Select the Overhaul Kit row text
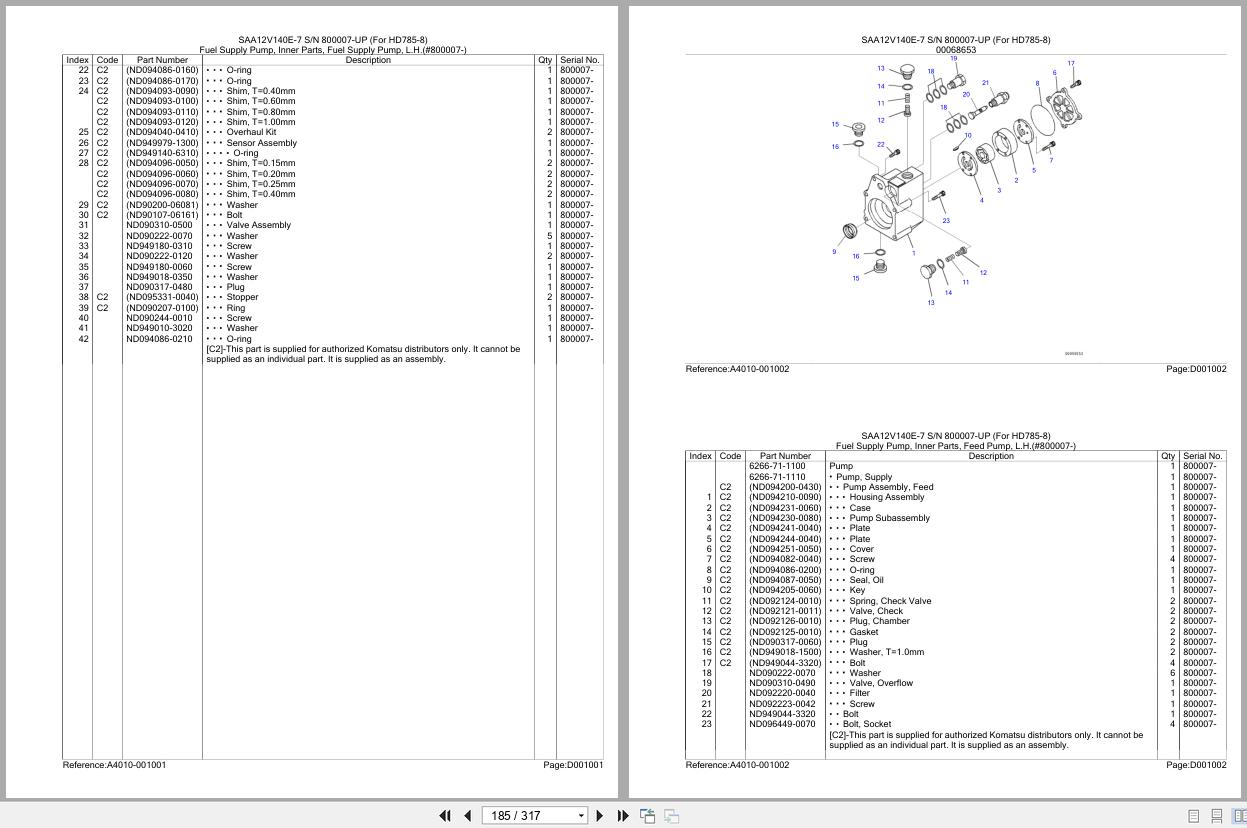This screenshot has width=1247, height=828. pyautogui.click(x=251, y=132)
